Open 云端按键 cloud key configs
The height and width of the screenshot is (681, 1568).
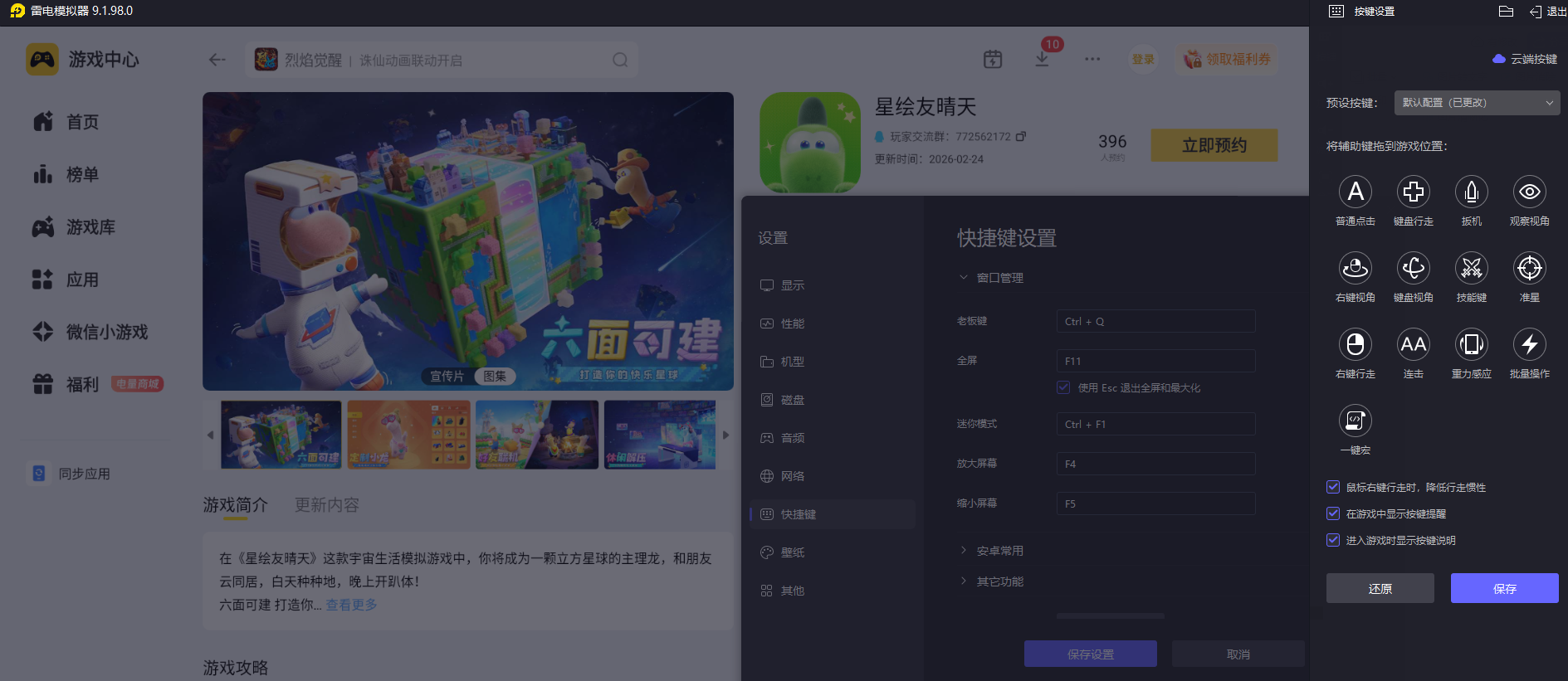coord(1525,59)
